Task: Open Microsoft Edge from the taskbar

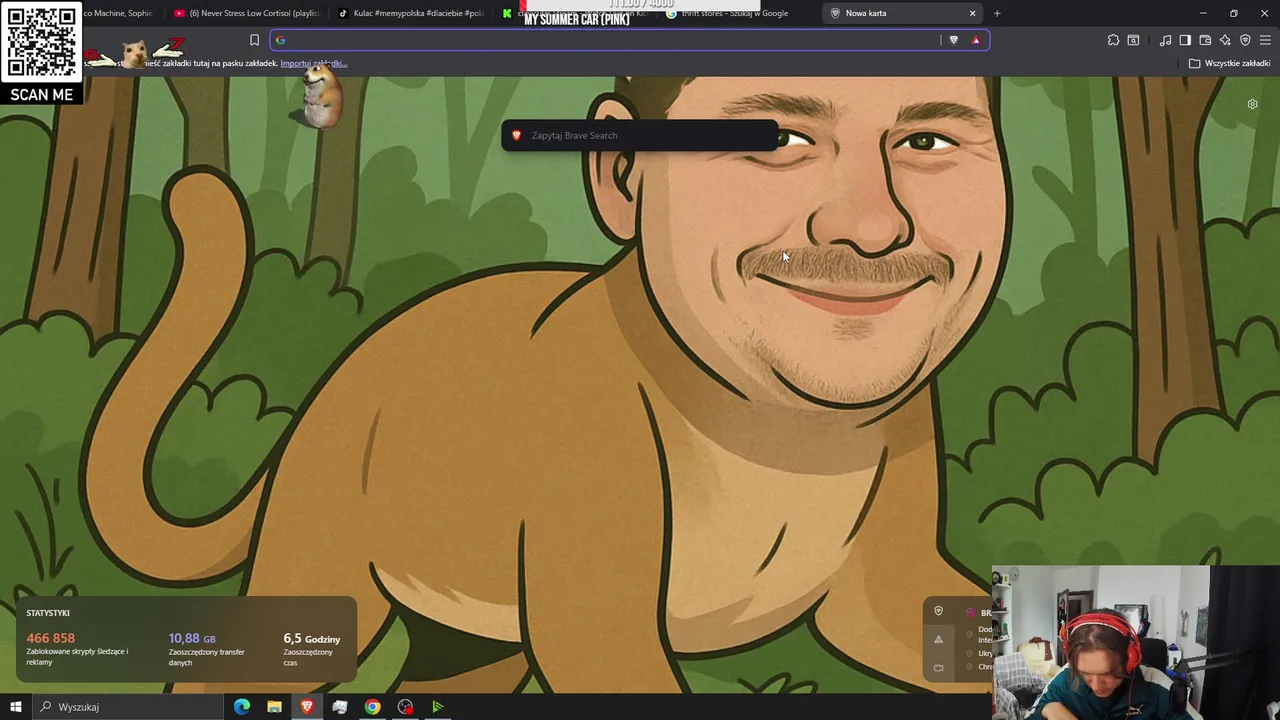Action: (242, 707)
